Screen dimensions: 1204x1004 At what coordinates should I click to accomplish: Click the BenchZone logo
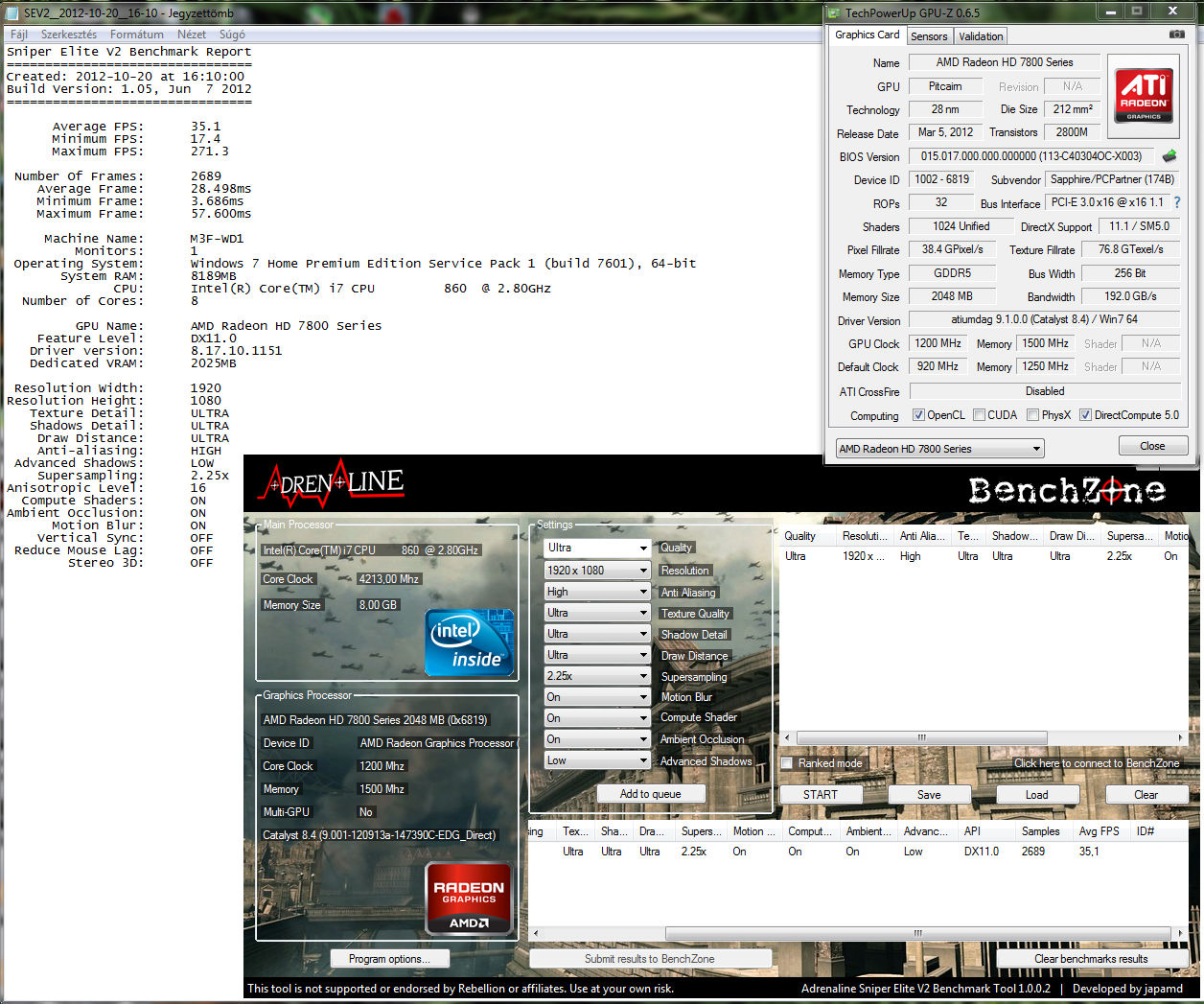point(1066,491)
